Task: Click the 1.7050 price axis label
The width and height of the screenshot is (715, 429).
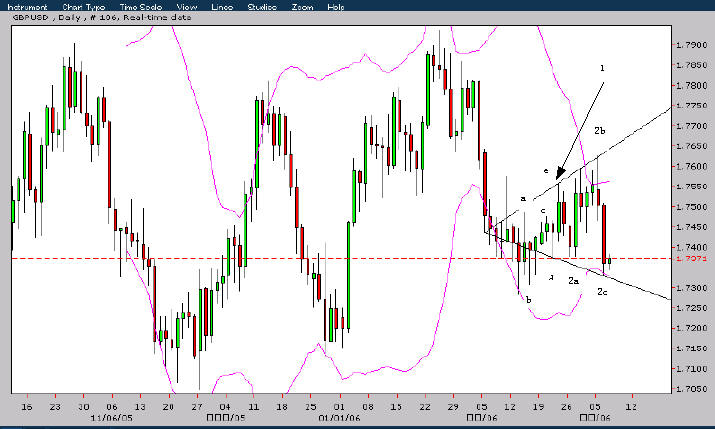Action: point(692,389)
